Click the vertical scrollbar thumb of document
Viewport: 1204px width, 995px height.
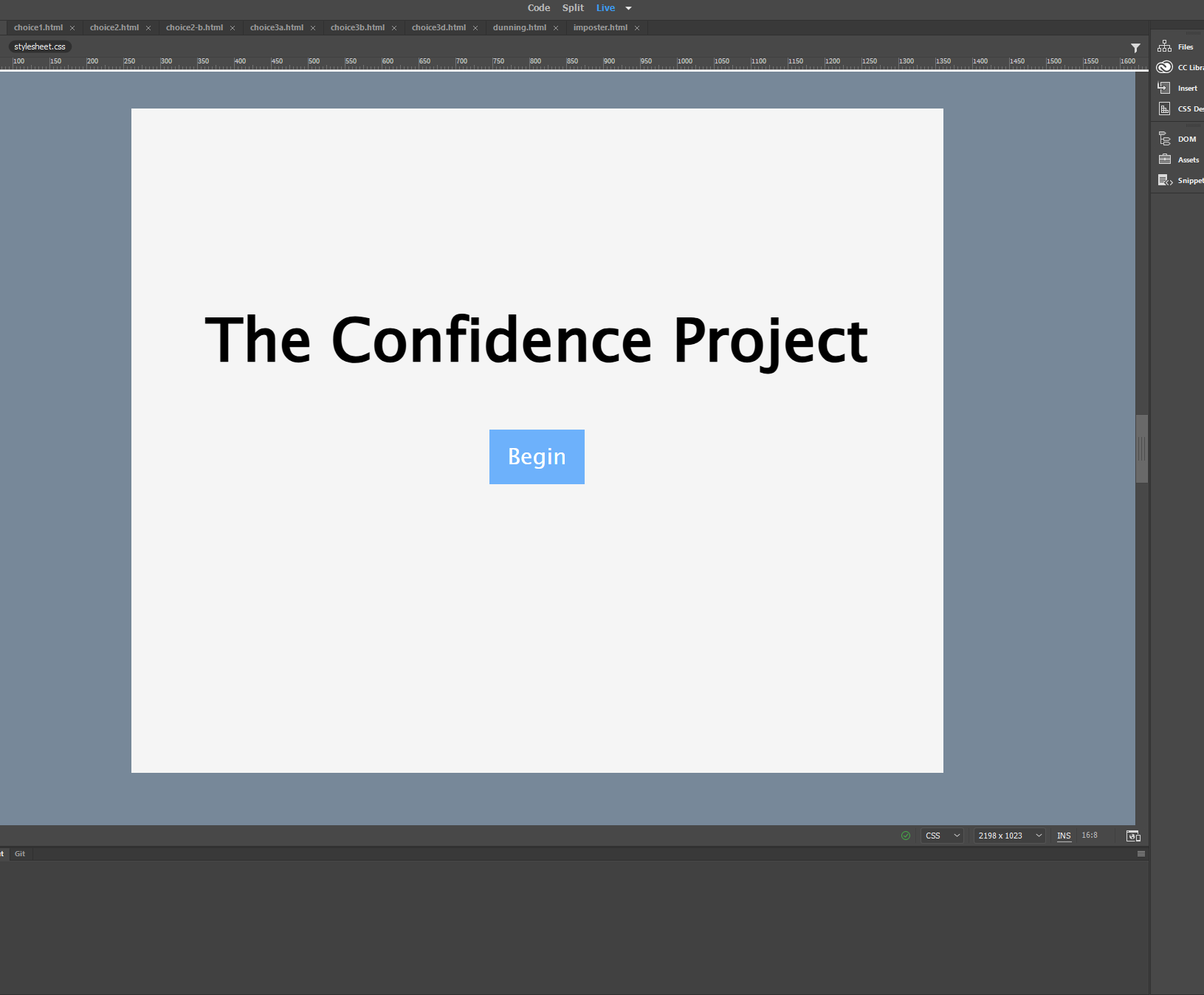[1142, 449]
